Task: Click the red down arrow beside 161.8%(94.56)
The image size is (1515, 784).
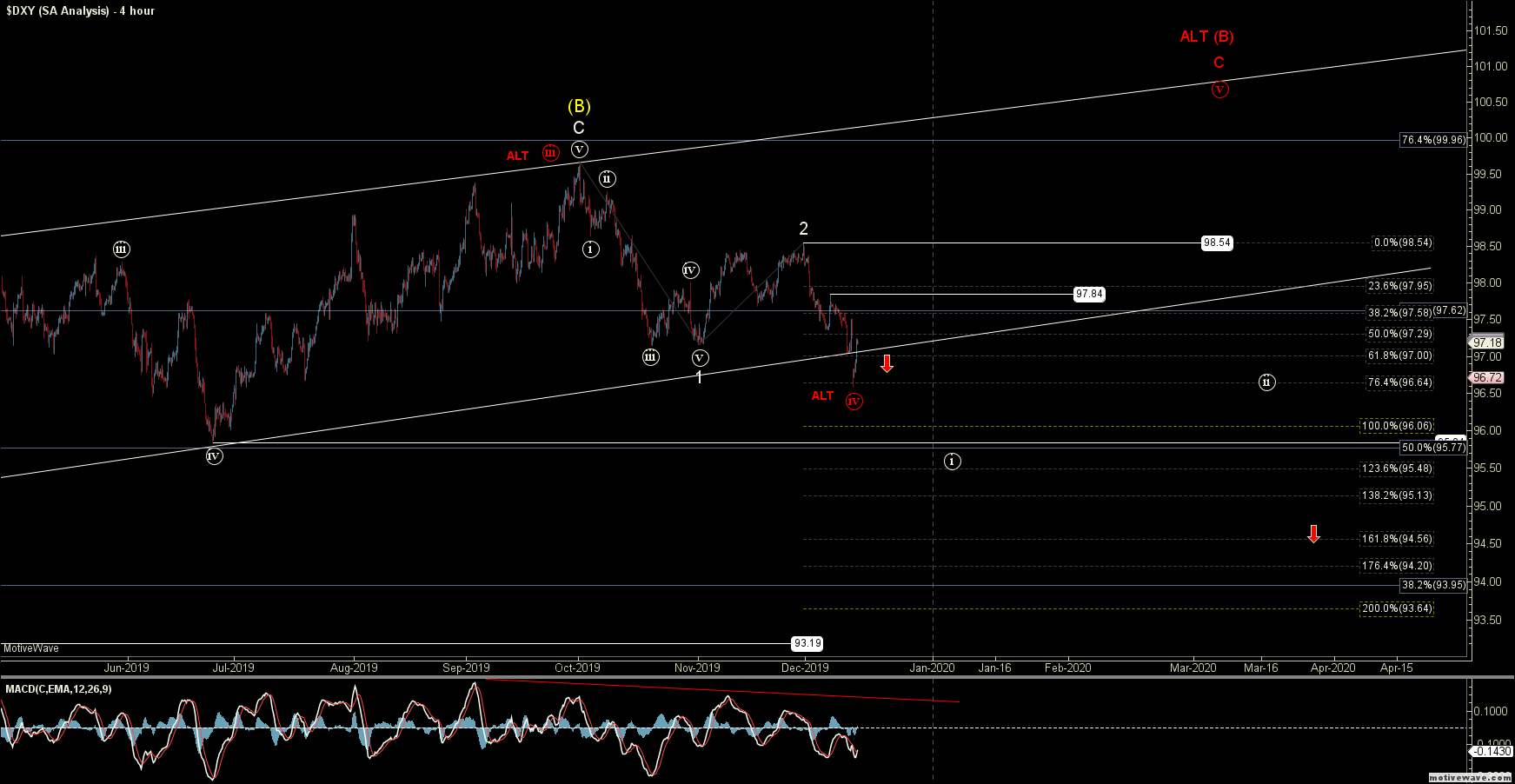Action: tap(1313, 534)
